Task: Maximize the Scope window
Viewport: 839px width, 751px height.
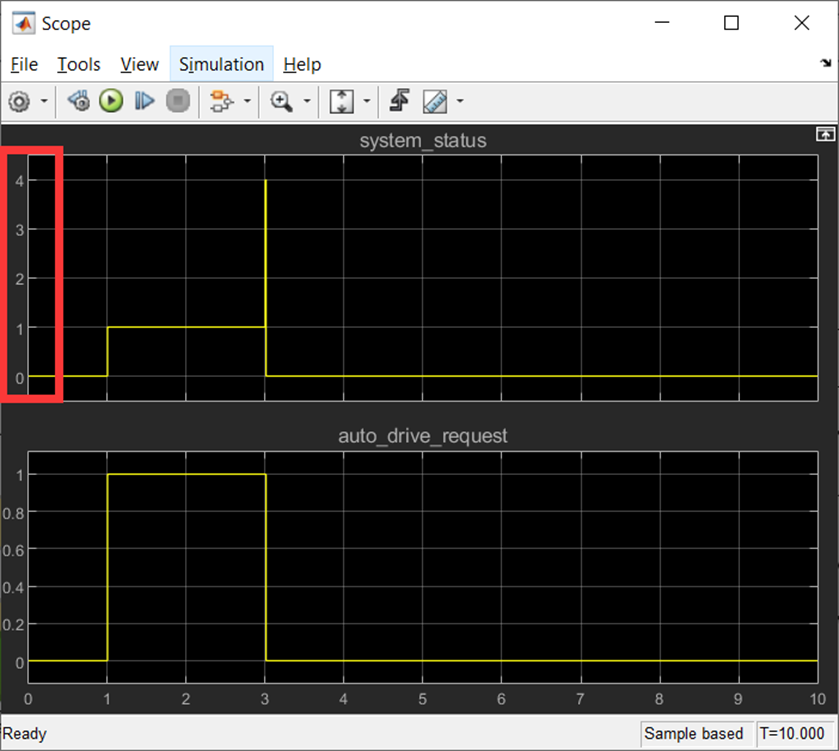Action: pos(731,22)
